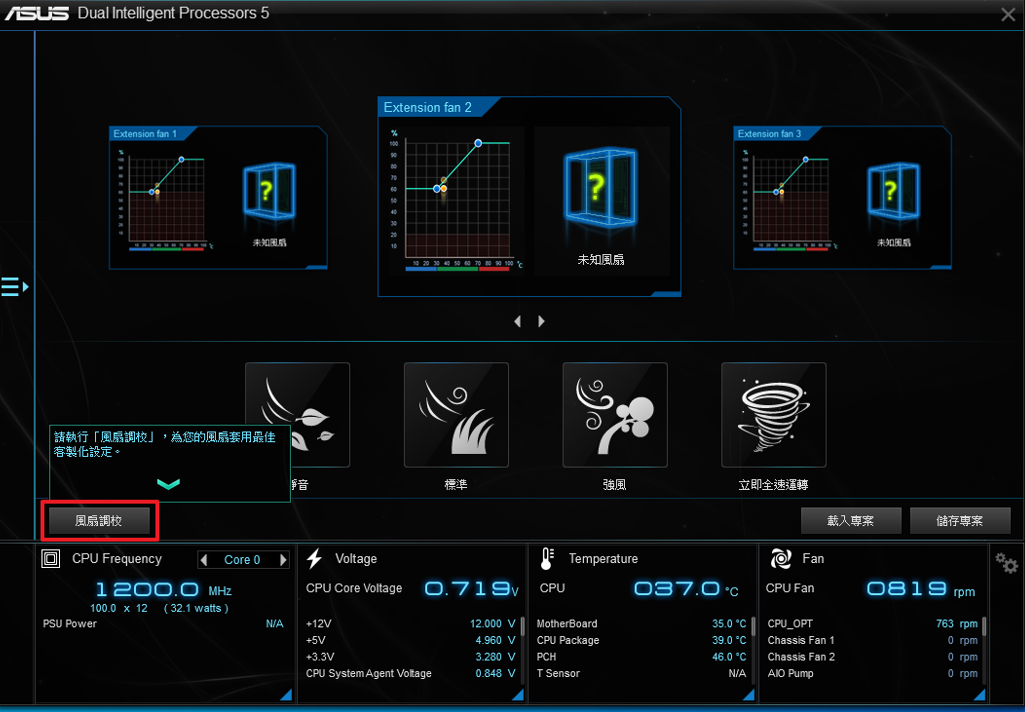Switch to next CPU core with right arrow
The image size is (1025, 712).
click(284, 560)
